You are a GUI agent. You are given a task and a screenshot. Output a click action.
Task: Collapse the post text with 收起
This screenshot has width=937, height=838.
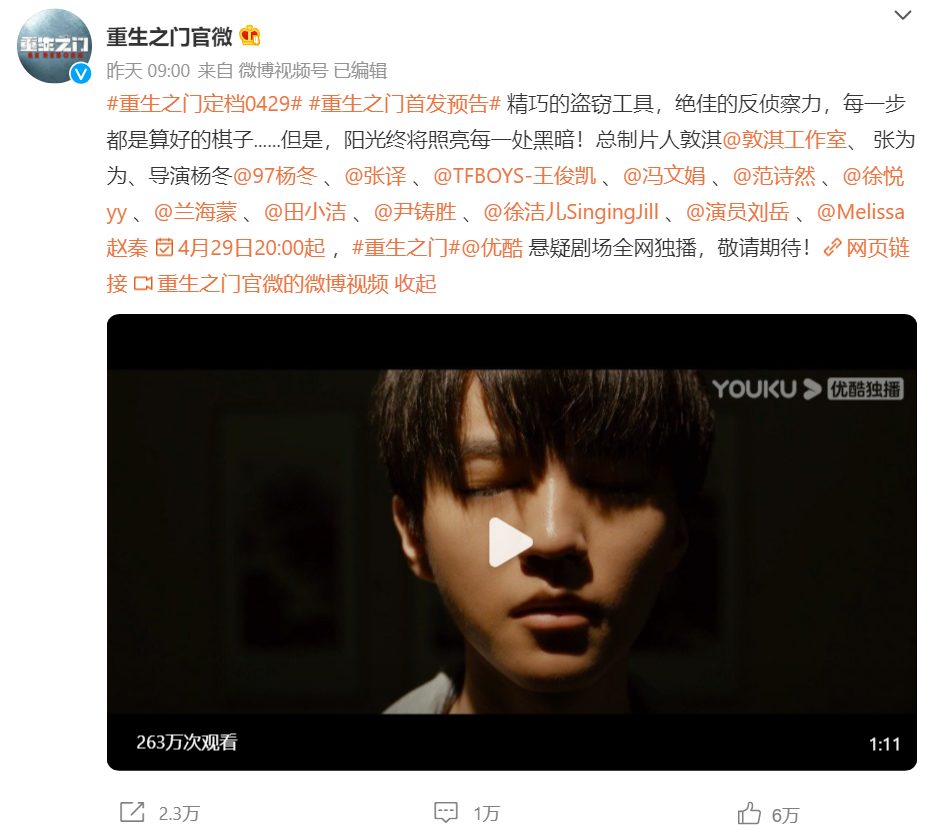click(415, 283)
